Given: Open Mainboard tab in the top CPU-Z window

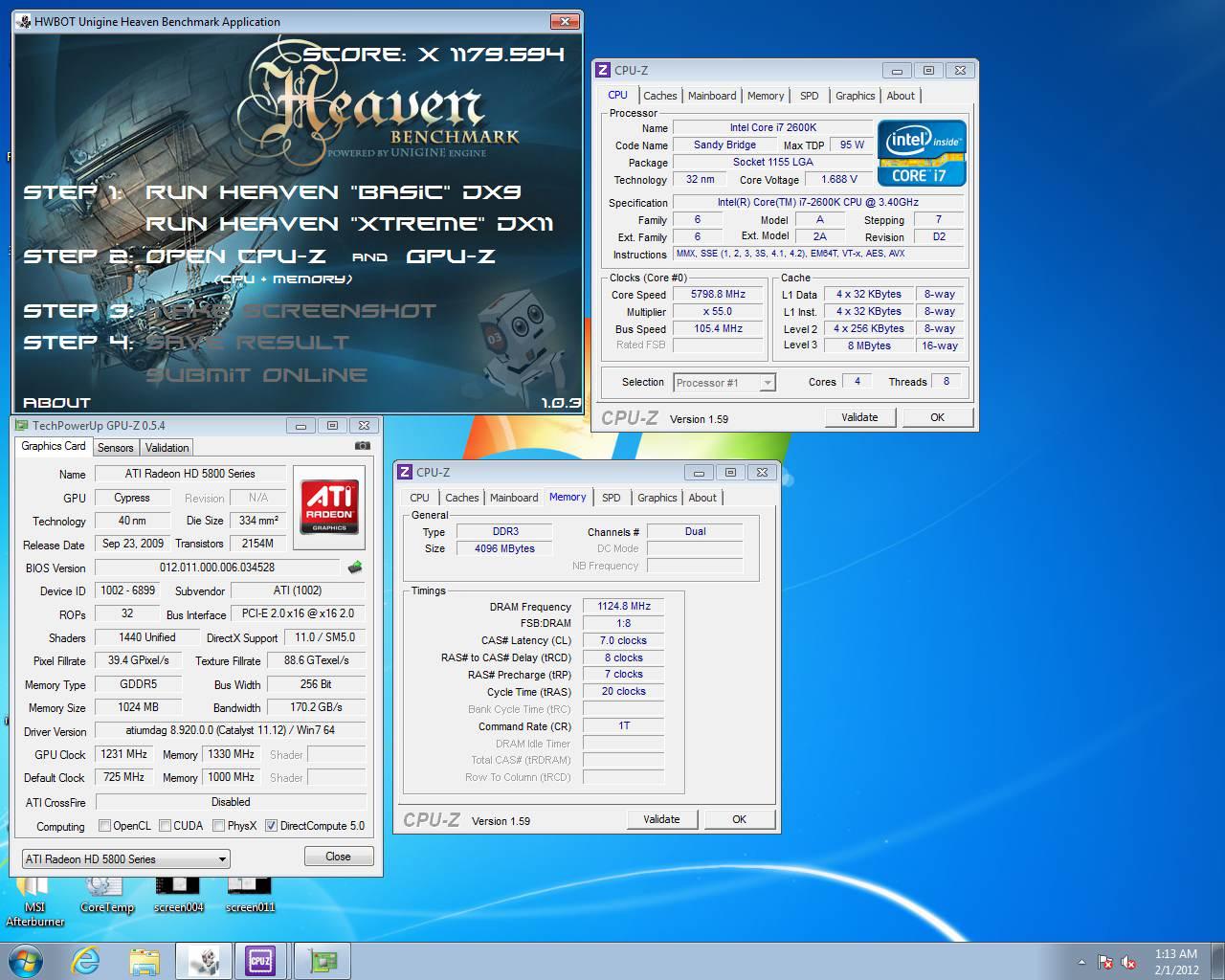Looking at the screenshot, I should (x=712, y=96).
